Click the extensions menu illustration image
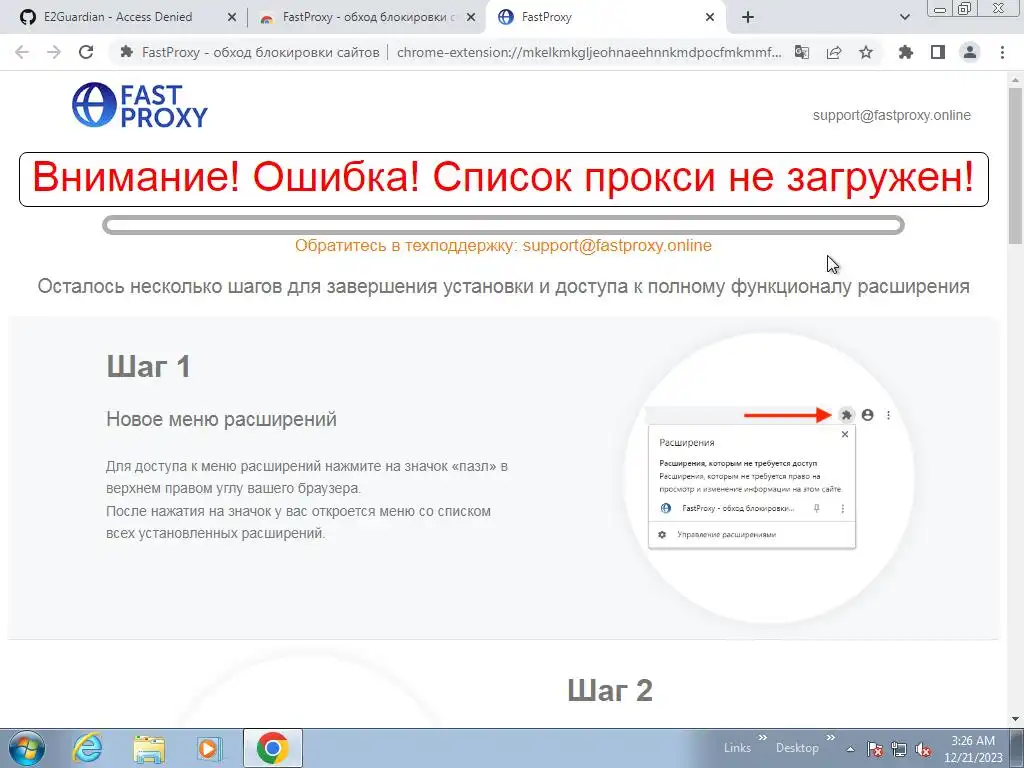Image resolution: width=1024 pixels, height=768 pixels. [769, 477]
